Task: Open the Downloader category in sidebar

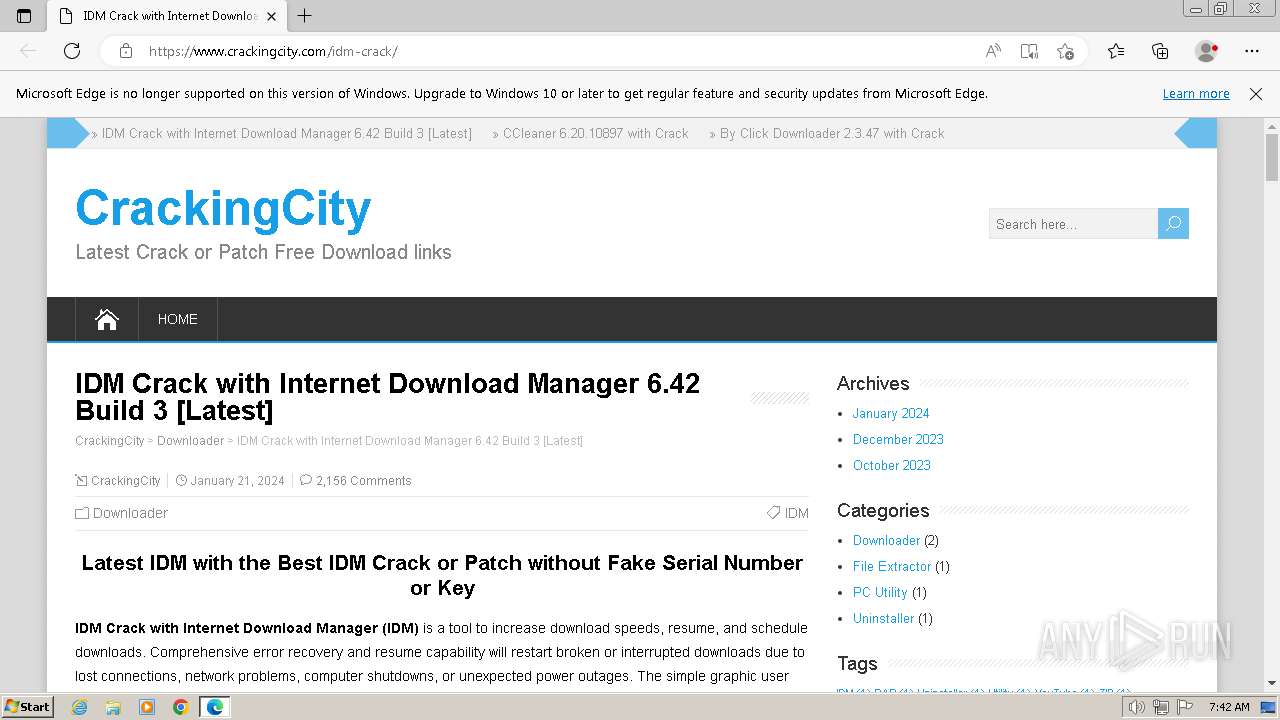Action: pyautogui.click(x=886, y=540)
